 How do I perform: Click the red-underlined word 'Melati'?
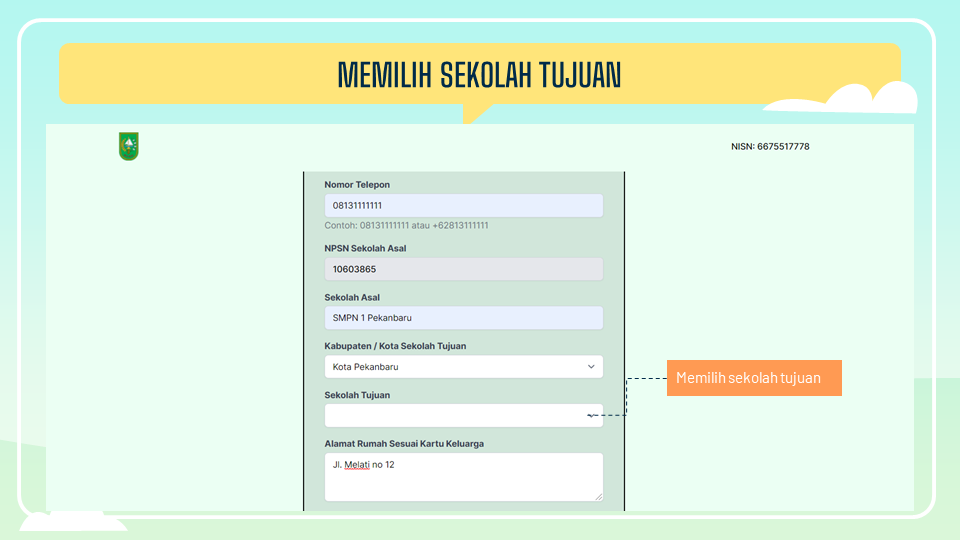356,464
